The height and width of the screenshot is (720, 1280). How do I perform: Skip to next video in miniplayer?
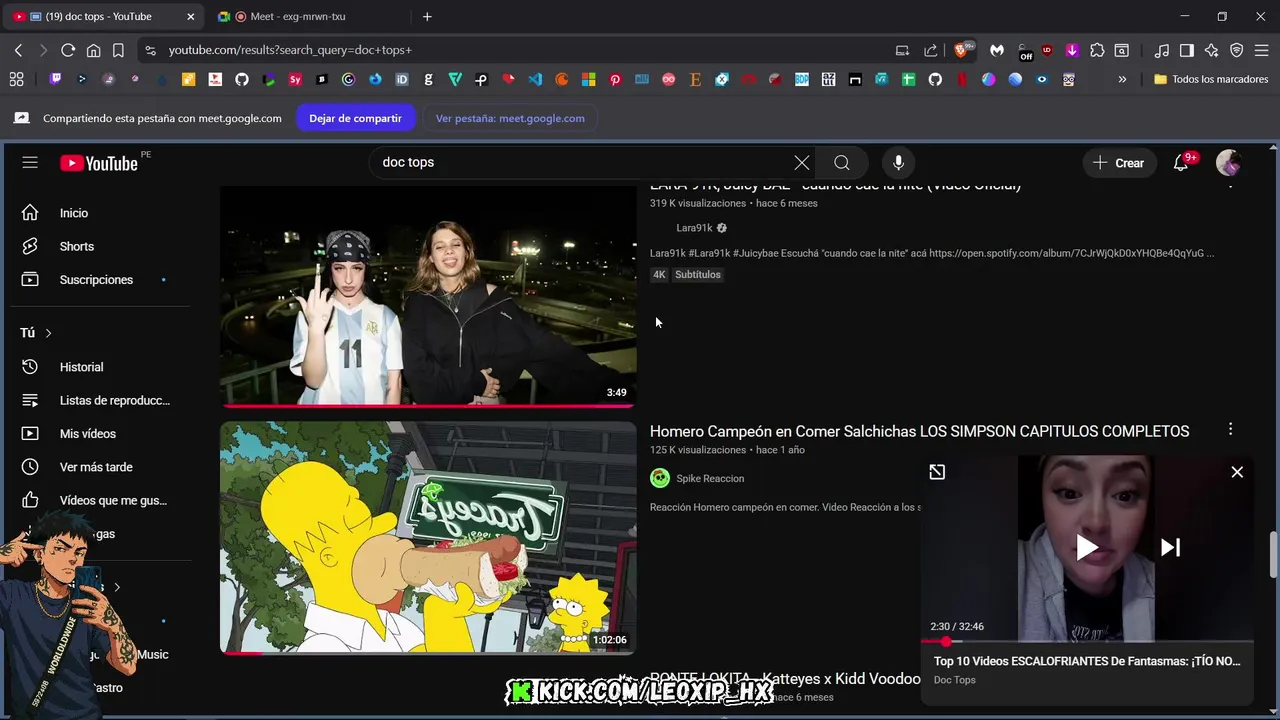(x=1170, y=547)
